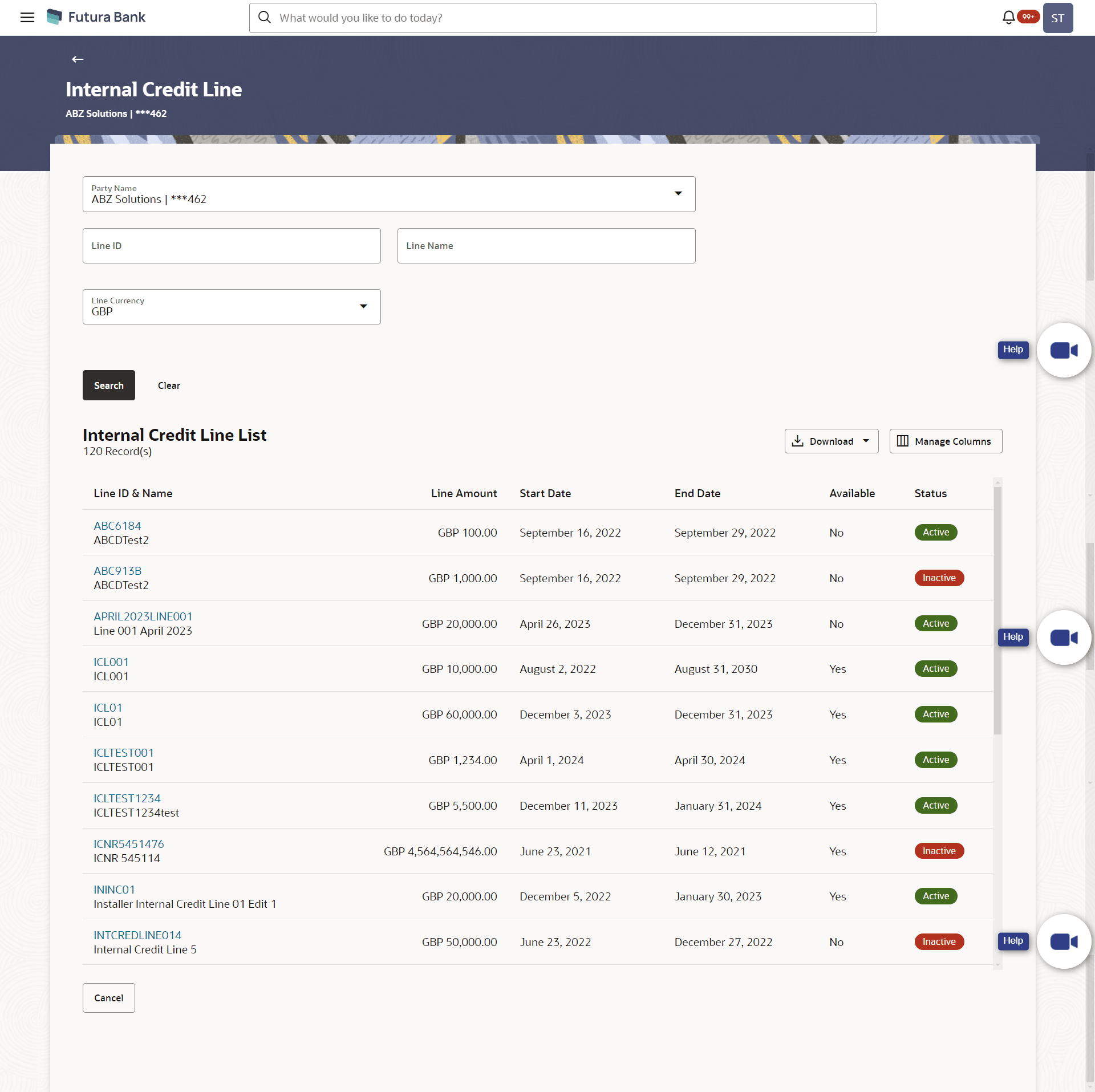Click the topmost video camera help icon
Screen dimensions: 1095x1092
1064,350
